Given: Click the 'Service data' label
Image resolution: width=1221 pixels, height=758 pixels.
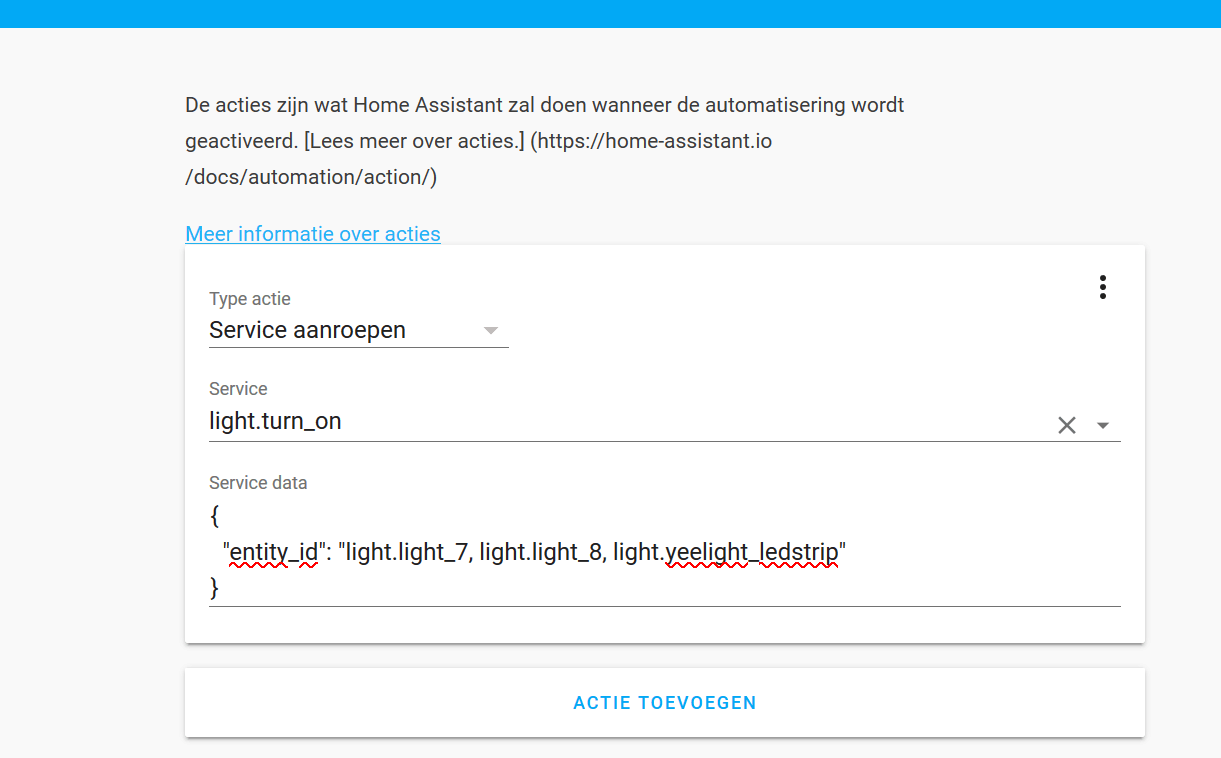Looking at the screenshot, I should (x=258, y=483).
